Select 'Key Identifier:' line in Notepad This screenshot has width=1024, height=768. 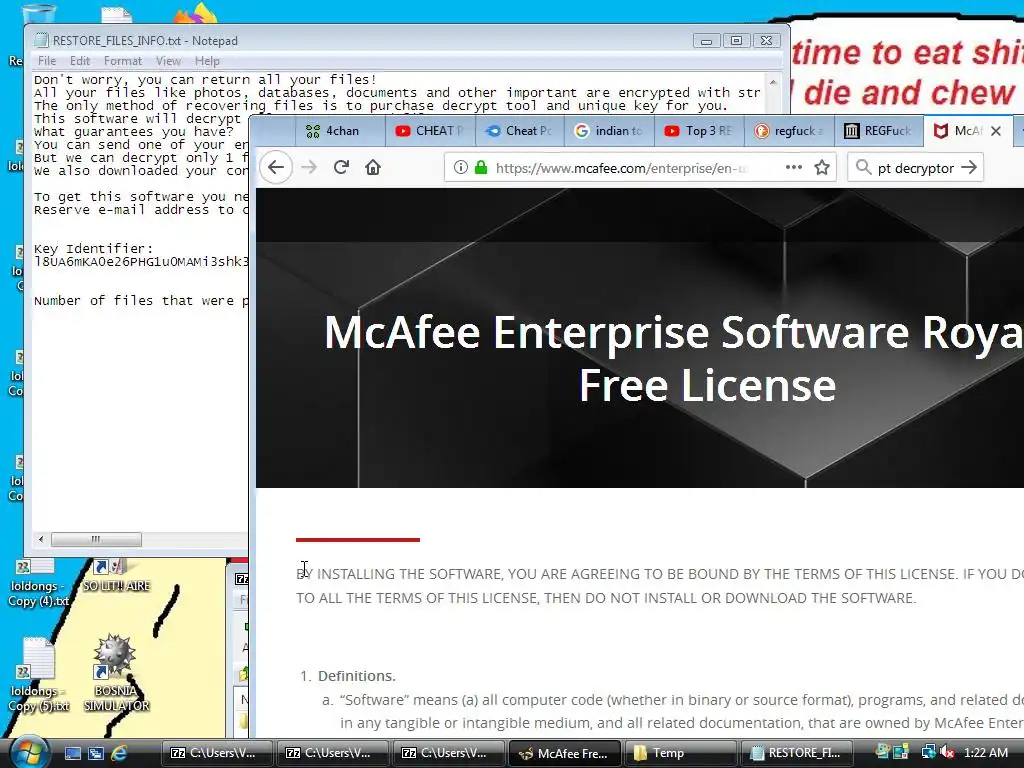click(x=93, y=249)
